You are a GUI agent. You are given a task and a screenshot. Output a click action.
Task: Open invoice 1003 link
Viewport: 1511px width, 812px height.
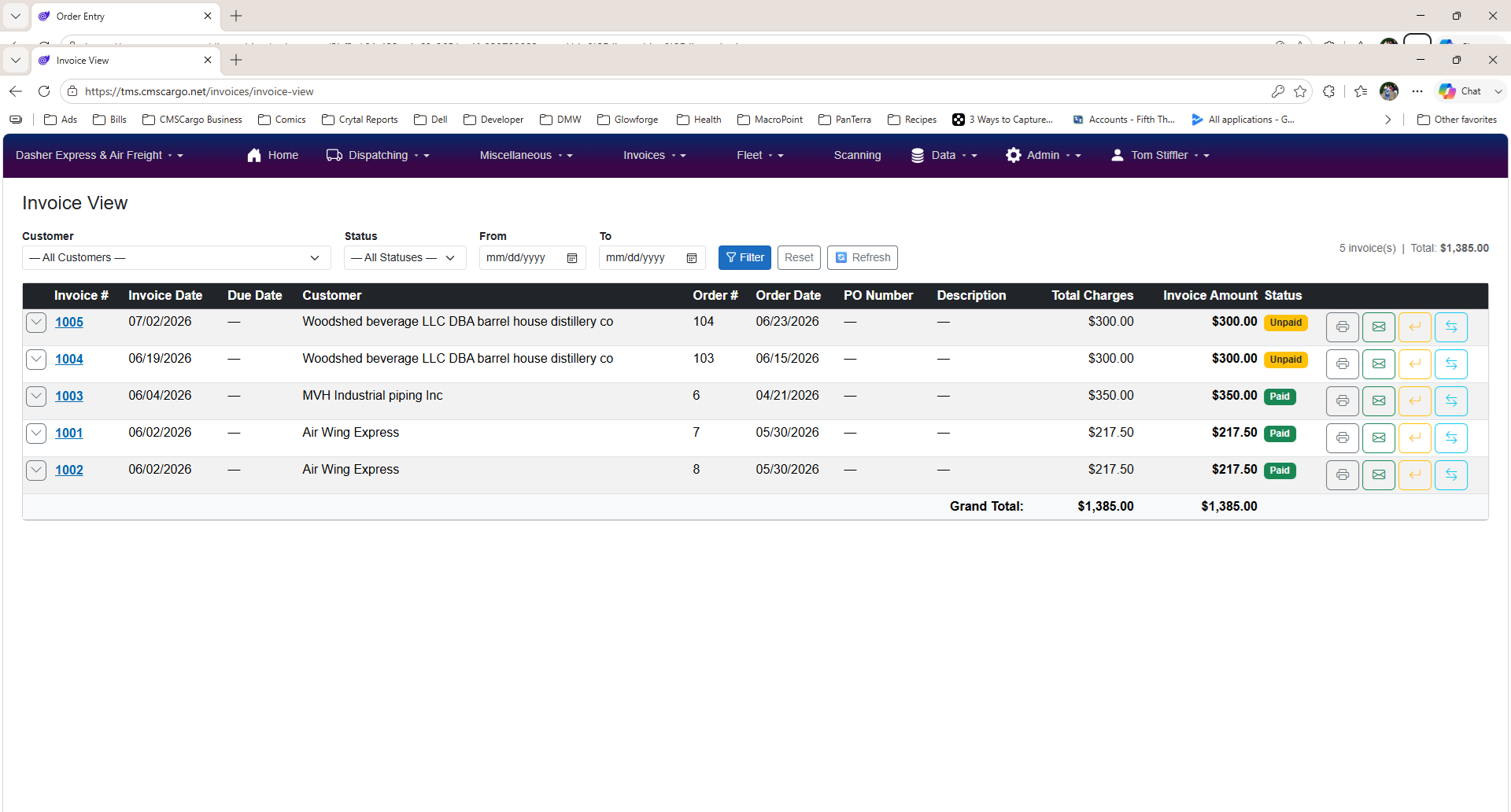click(69, 396)
